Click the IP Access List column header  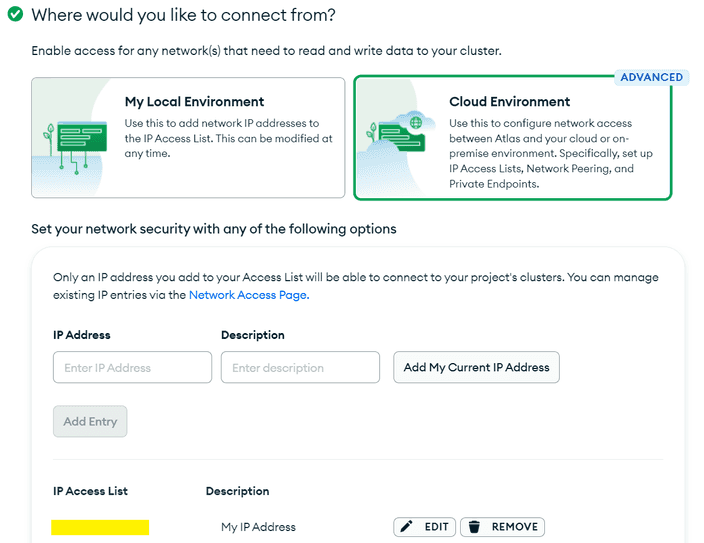coord(90,491)
